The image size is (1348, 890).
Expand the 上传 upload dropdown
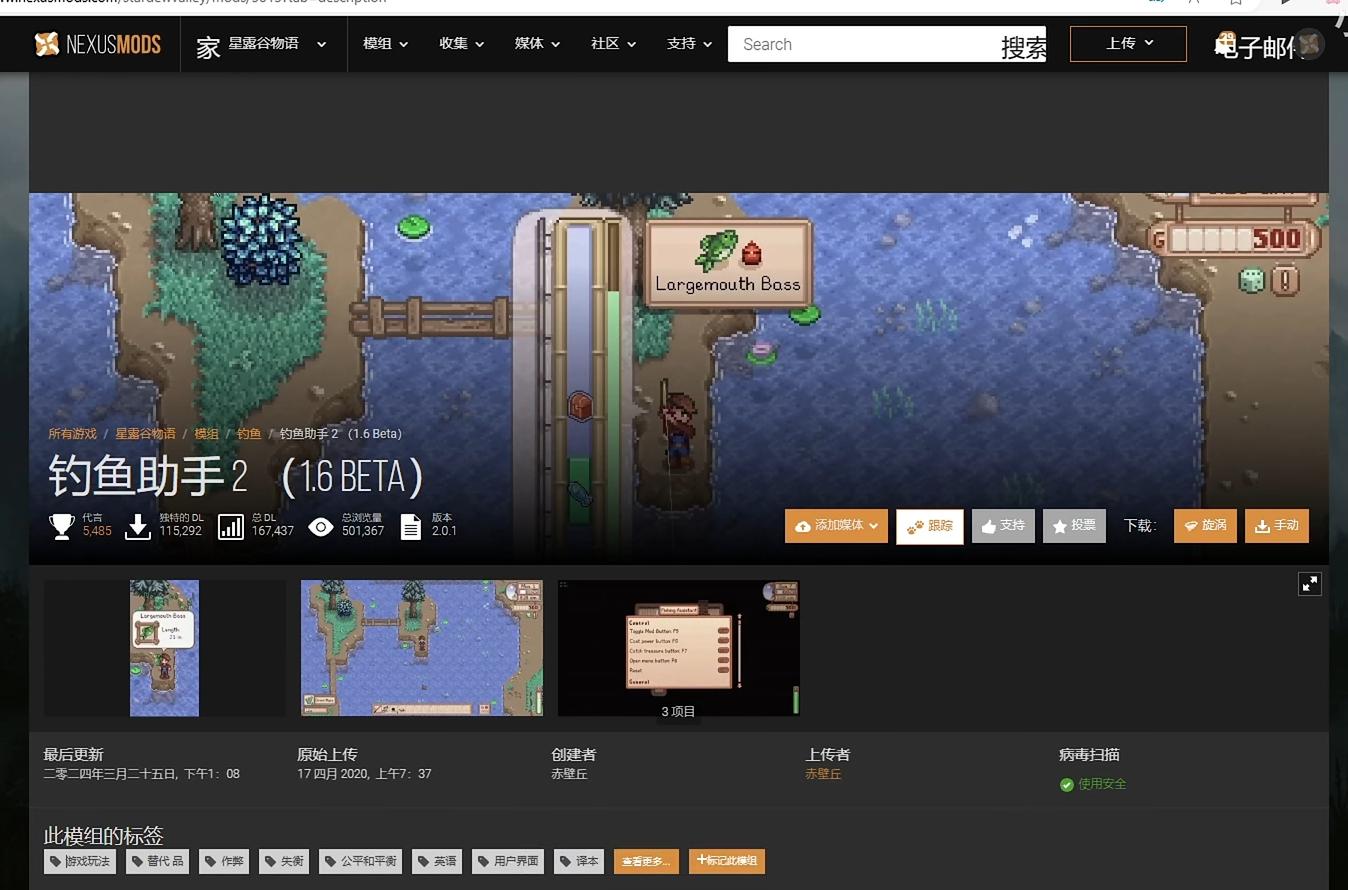click(1128, 44)
